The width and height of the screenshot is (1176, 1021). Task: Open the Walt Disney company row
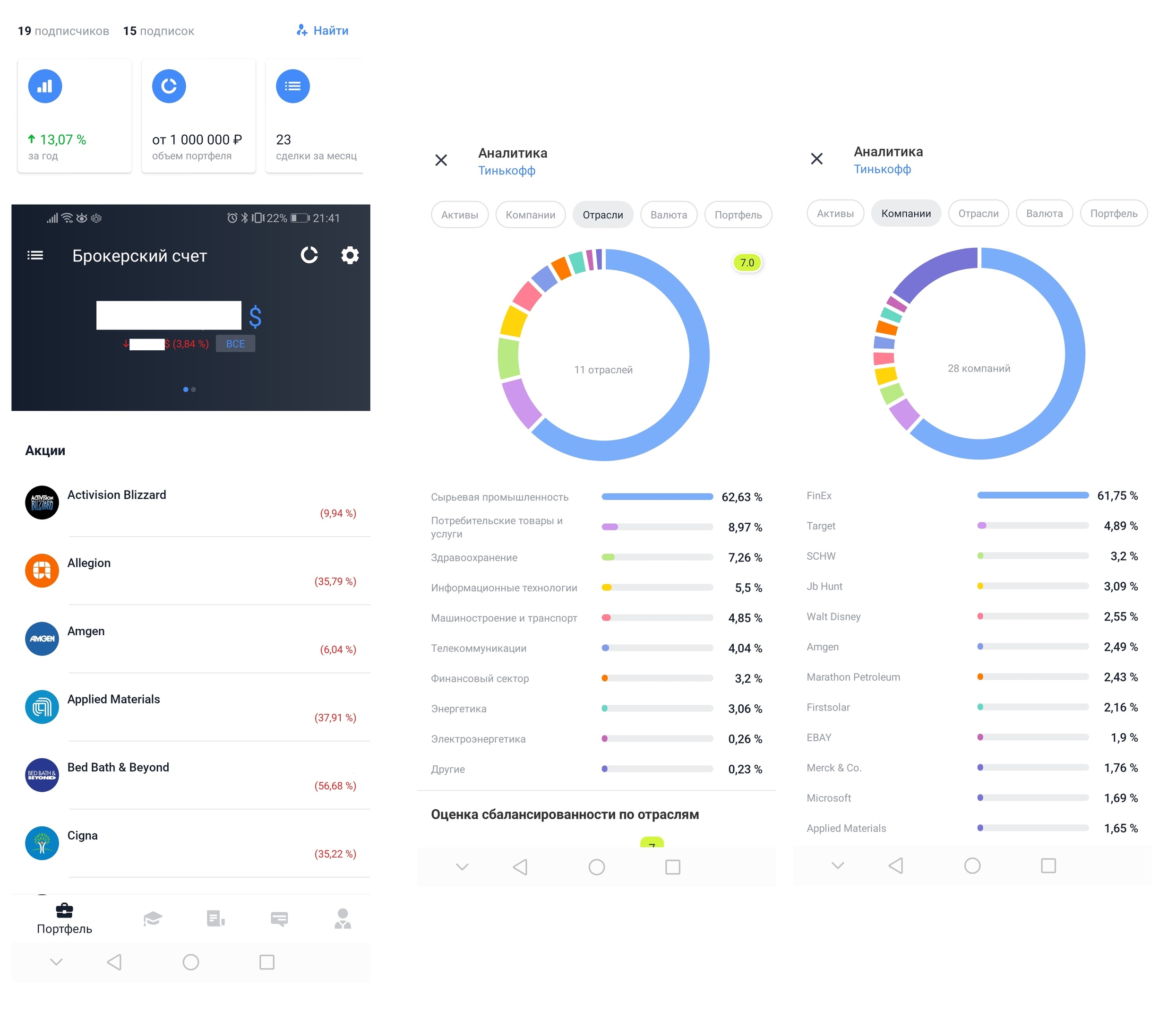pyautogui.click(x=972, y=616)
